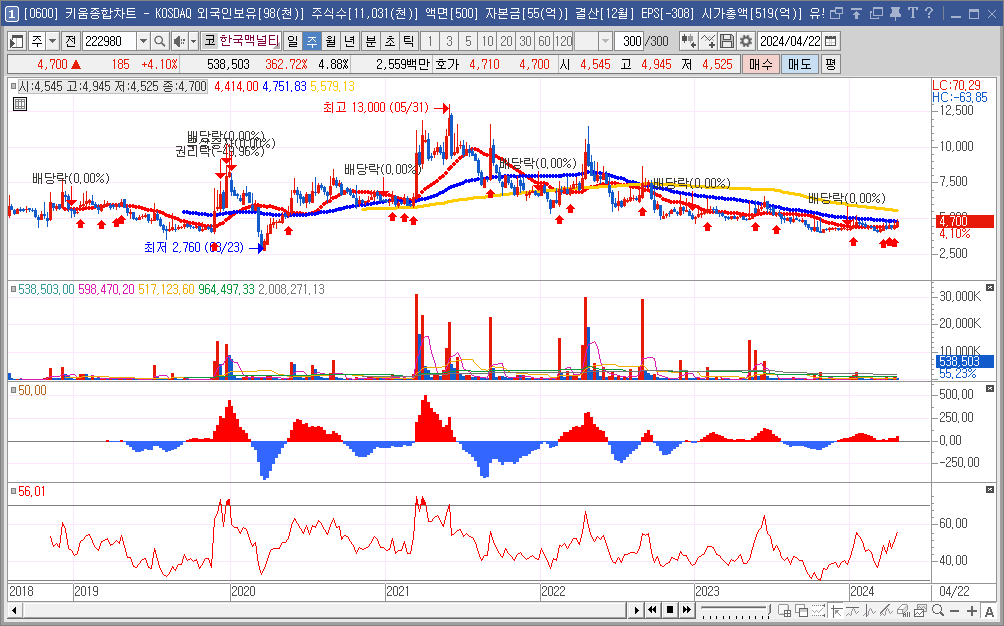Click the cascade windows icon in the title bar
The image size is (1004, 626).
pos(876,13)
